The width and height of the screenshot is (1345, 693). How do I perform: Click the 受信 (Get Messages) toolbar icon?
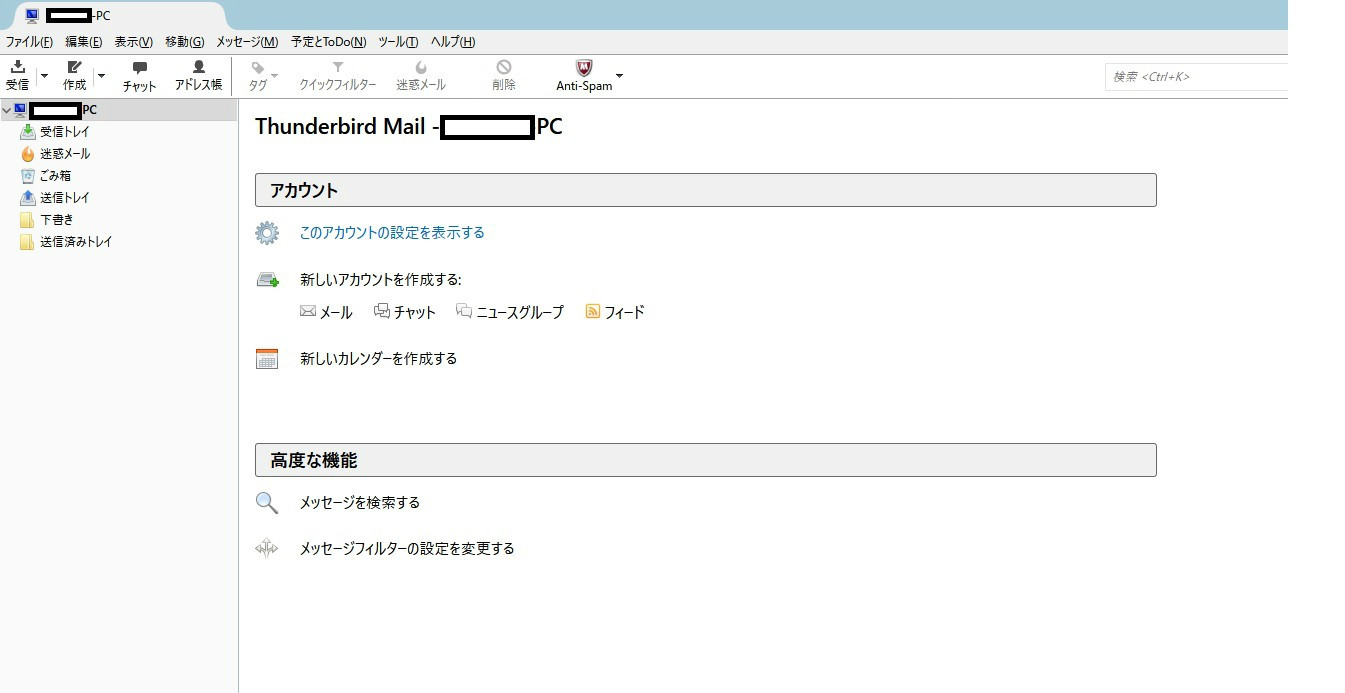point(18,68)
